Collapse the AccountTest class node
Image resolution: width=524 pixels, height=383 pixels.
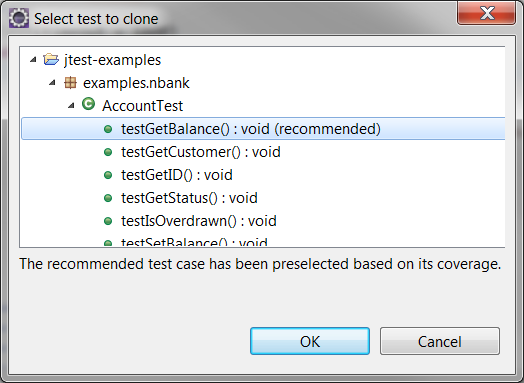point(71,106)
